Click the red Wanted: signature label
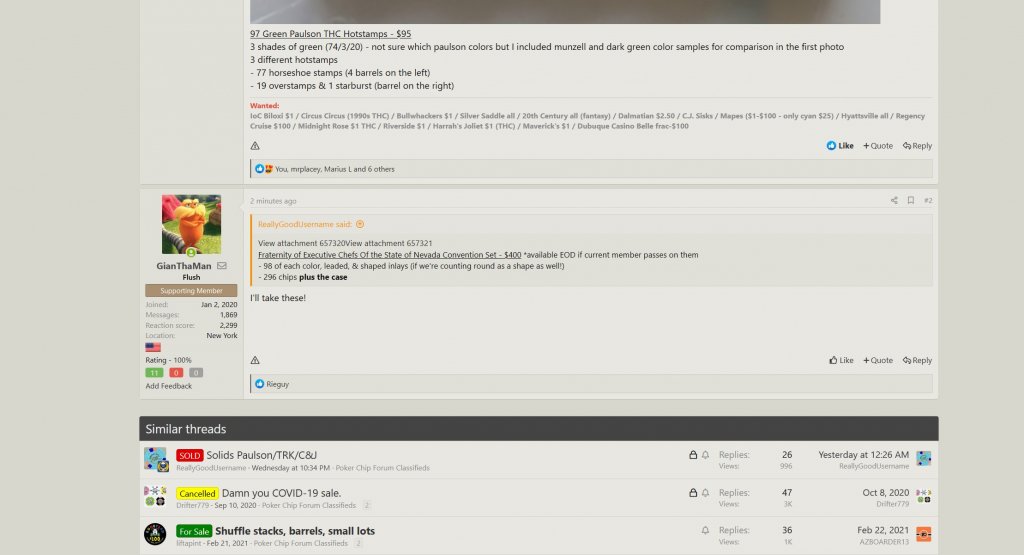Image resolution: width=1024 pixels, height=555 pixels. [264, 106]
